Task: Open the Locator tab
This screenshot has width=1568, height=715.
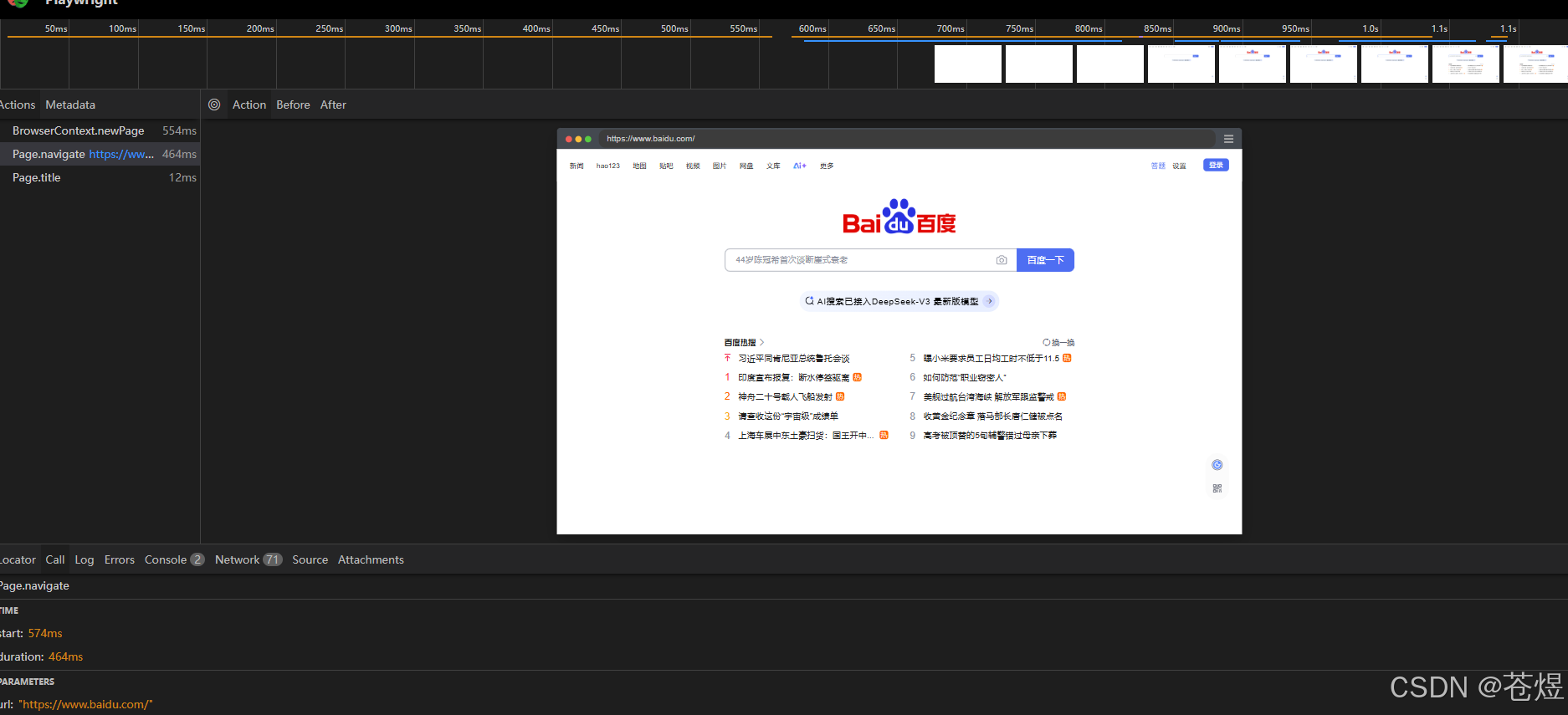Action: point(18,559)
